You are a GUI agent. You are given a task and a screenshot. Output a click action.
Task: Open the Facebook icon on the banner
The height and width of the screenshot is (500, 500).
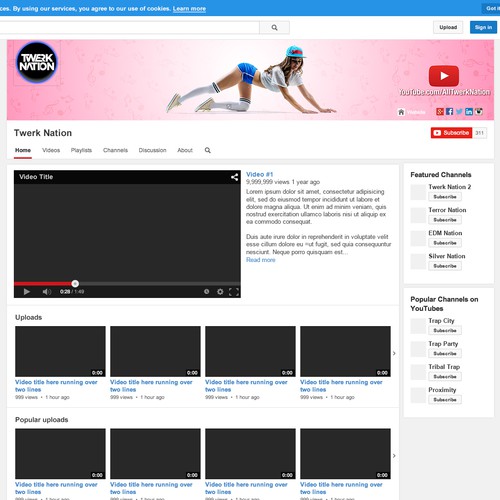(x=449, y=112)
